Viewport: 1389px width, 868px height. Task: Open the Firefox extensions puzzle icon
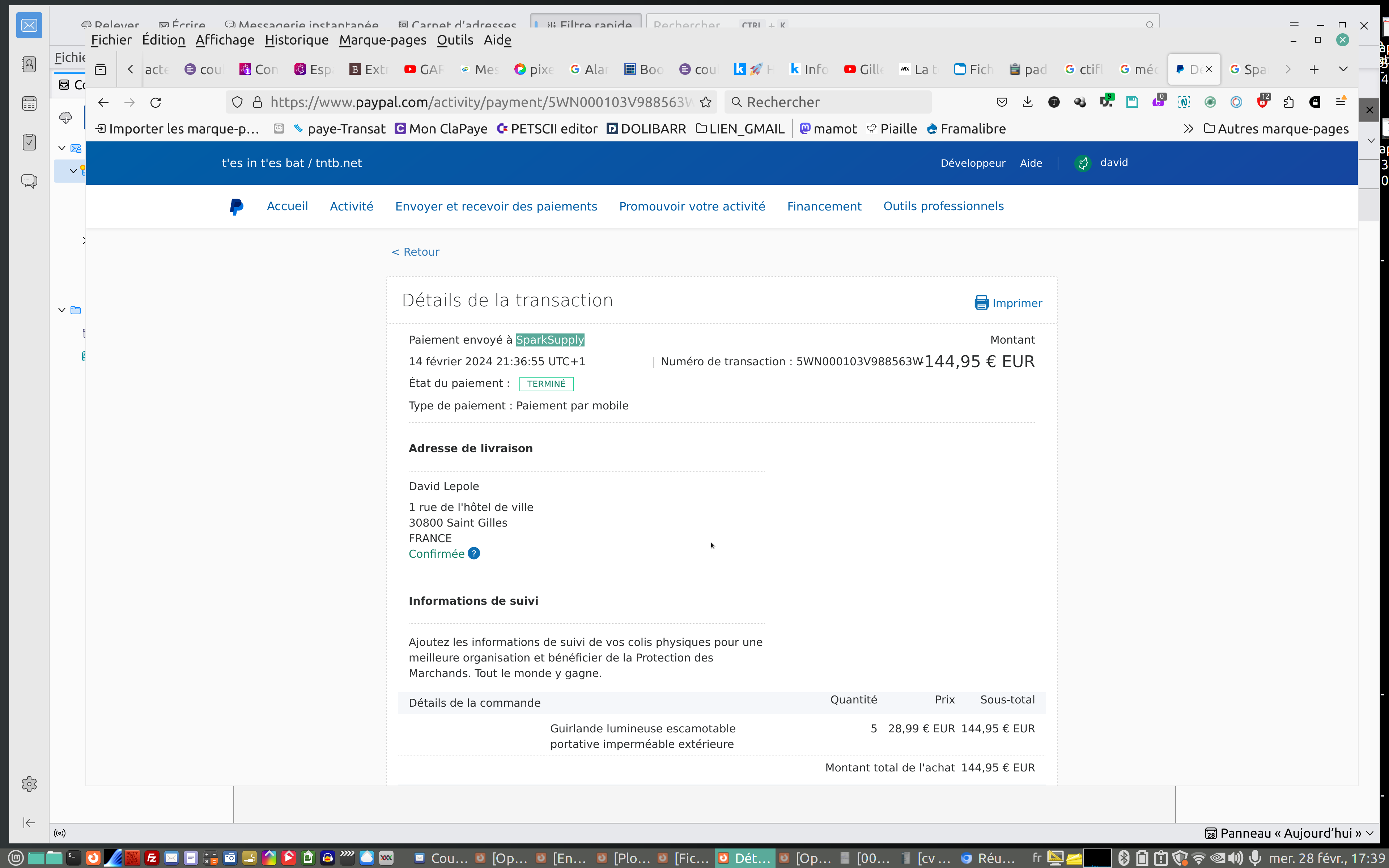[1288, 102]
